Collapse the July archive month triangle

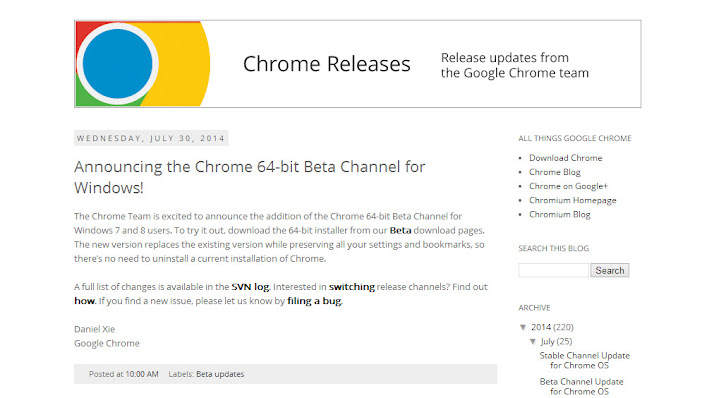533,342
